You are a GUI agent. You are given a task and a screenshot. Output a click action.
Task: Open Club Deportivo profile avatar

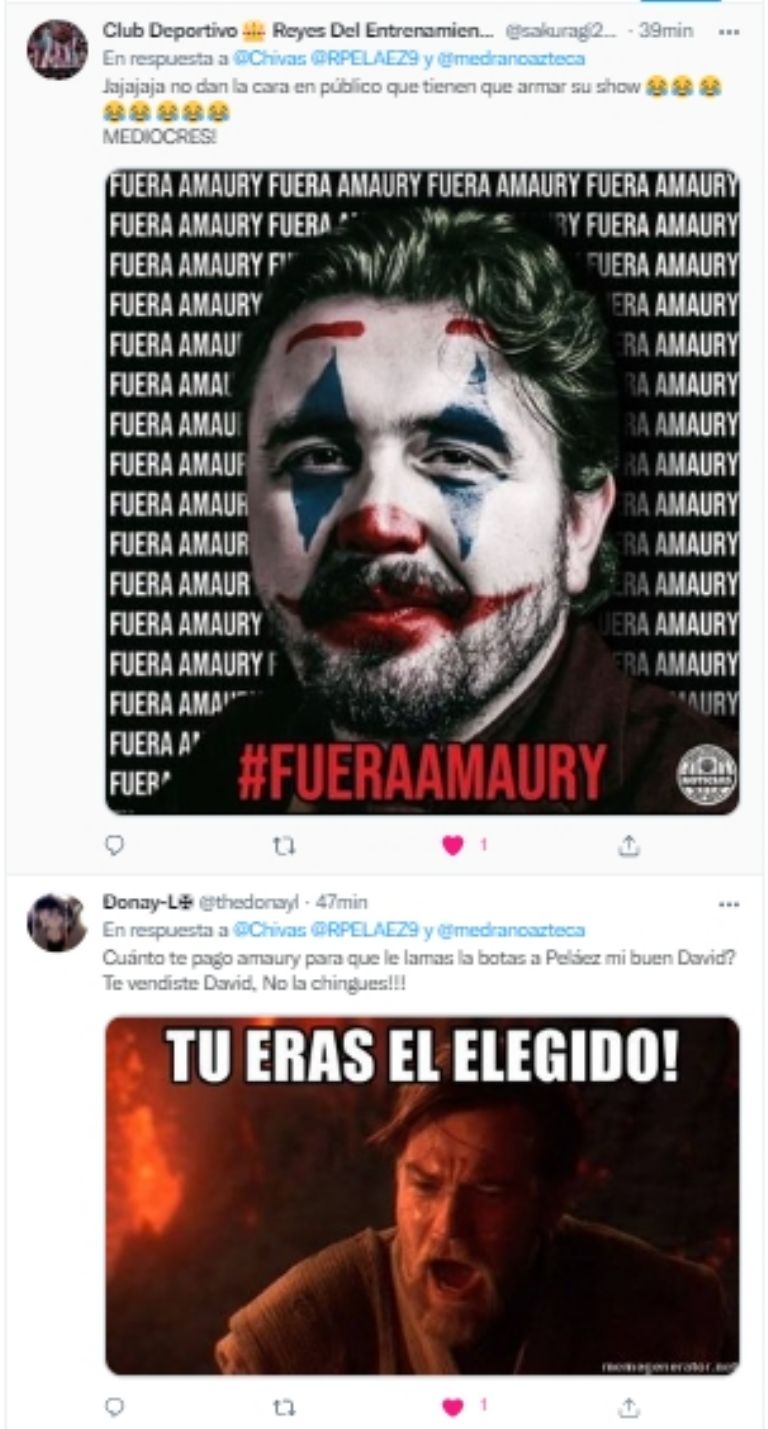coord(56,49)
